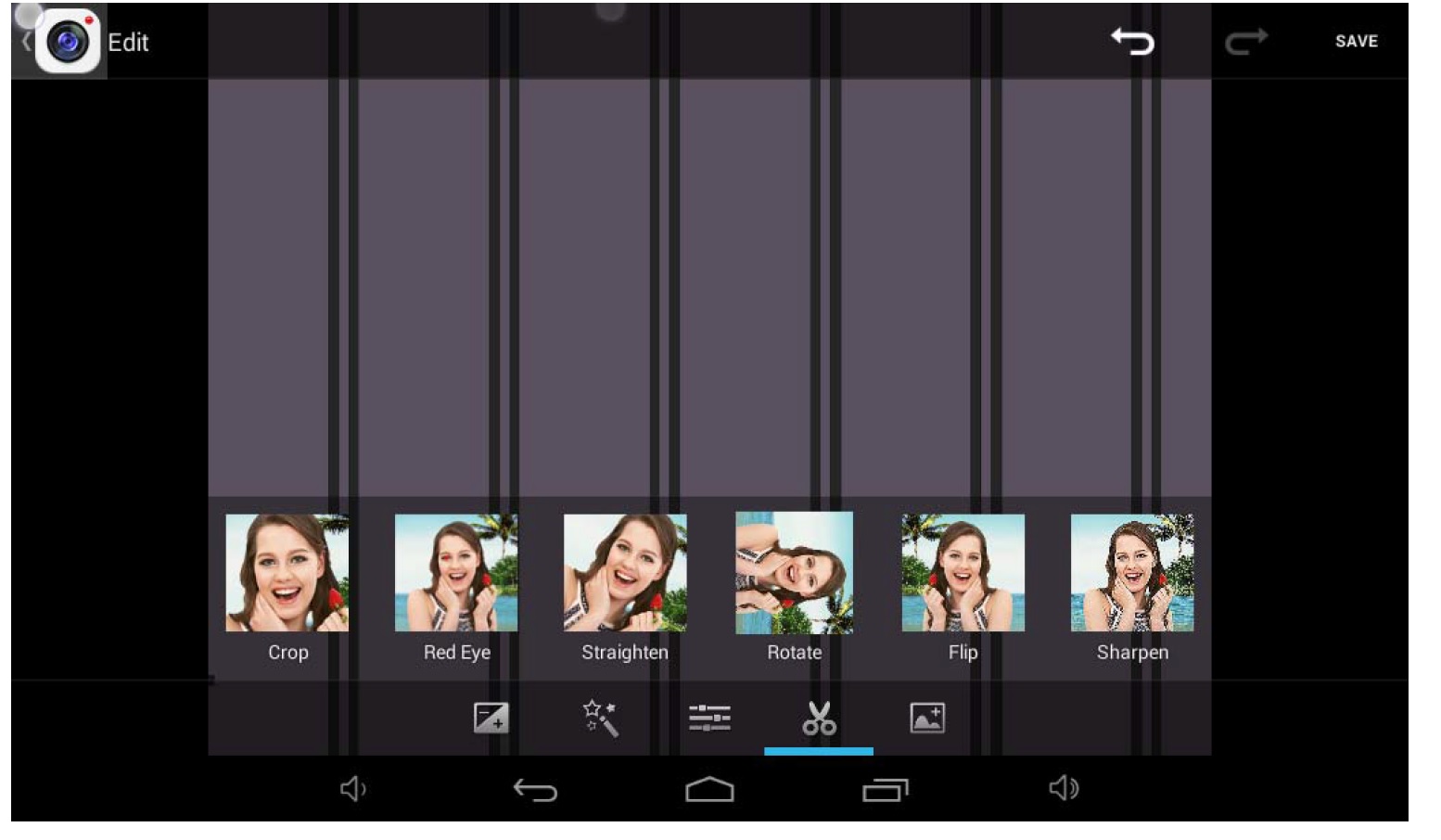
Task: Choose the Flip tool thumbnail
Action: pyautogui.click(x=963, y=573)
